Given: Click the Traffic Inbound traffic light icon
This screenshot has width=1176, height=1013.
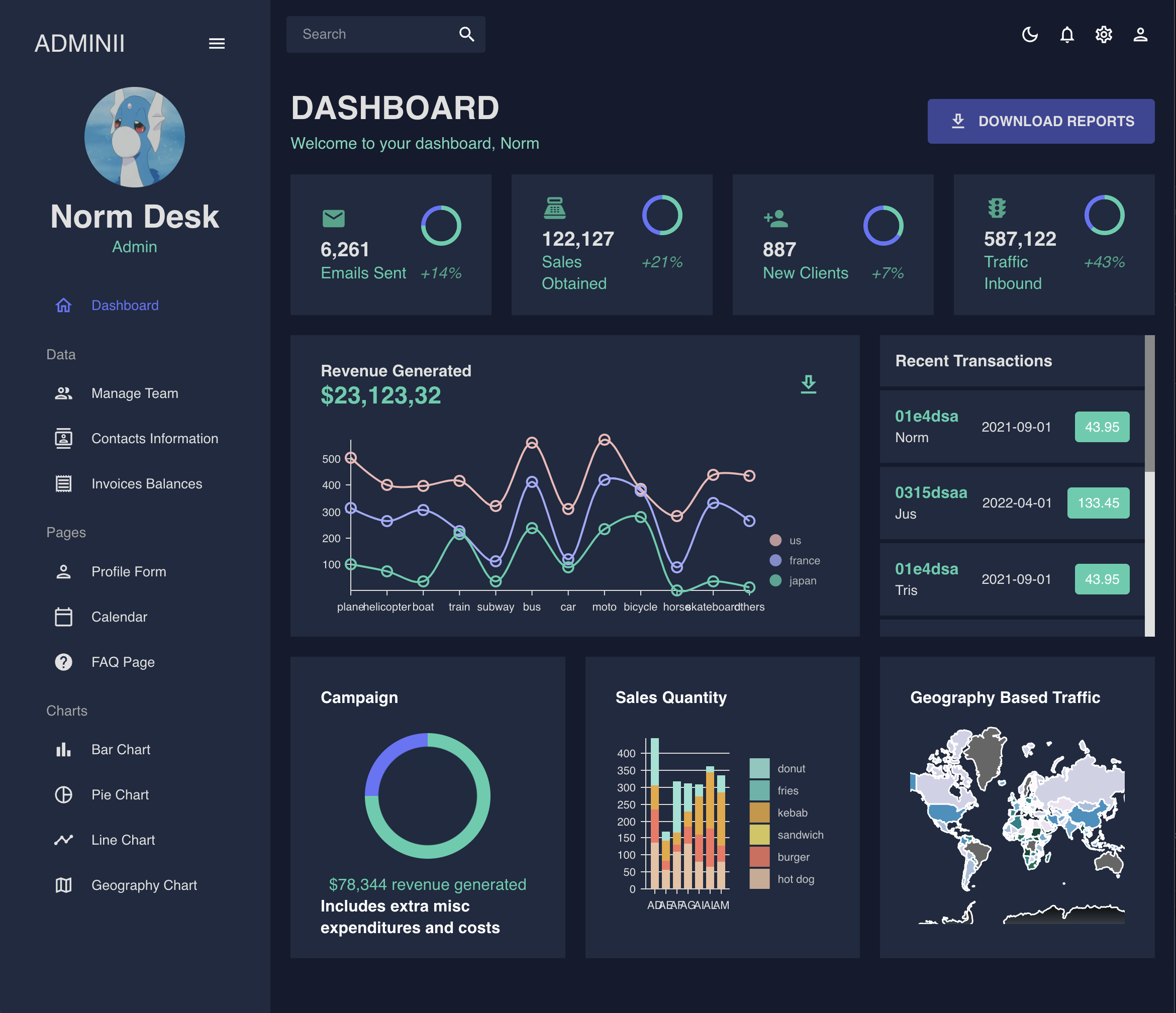Looking at the screenshot, I should click(x=997, y=208).
